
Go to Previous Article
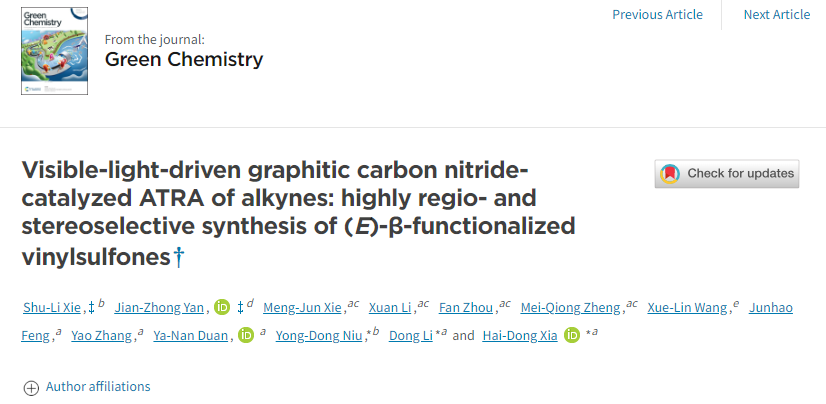click(657, 14)
